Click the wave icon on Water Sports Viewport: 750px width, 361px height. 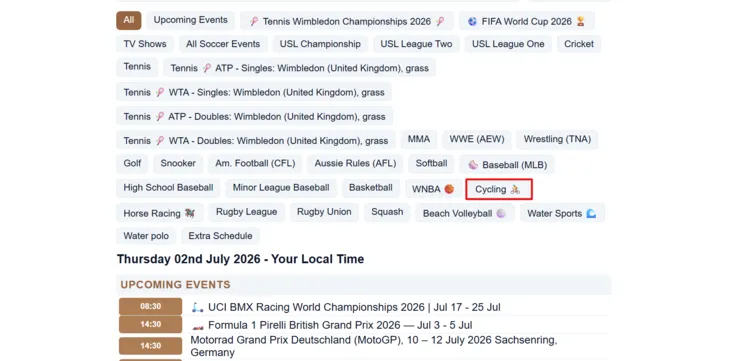pos(591,213)
